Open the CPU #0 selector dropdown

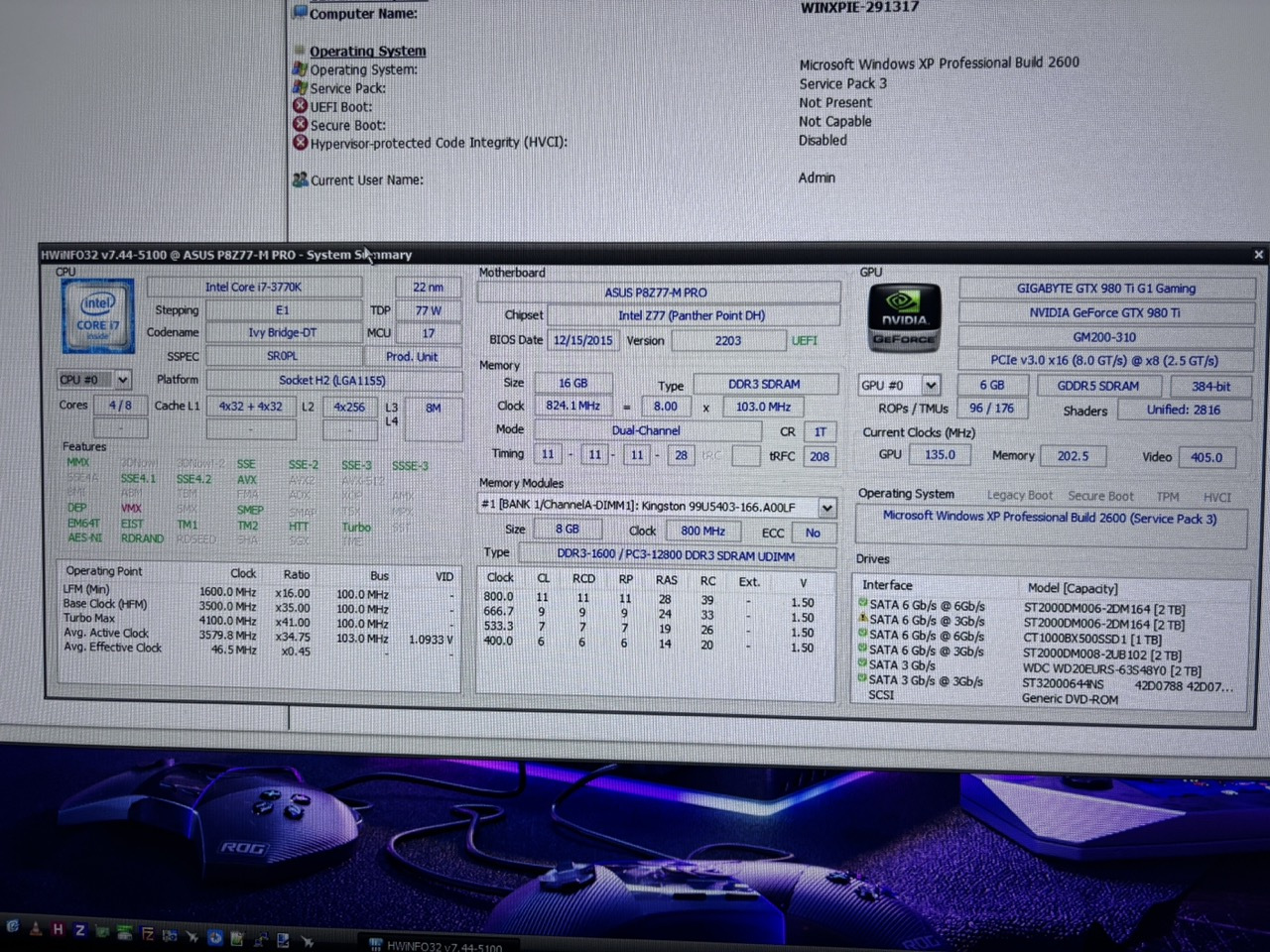(x=122, y=380)
